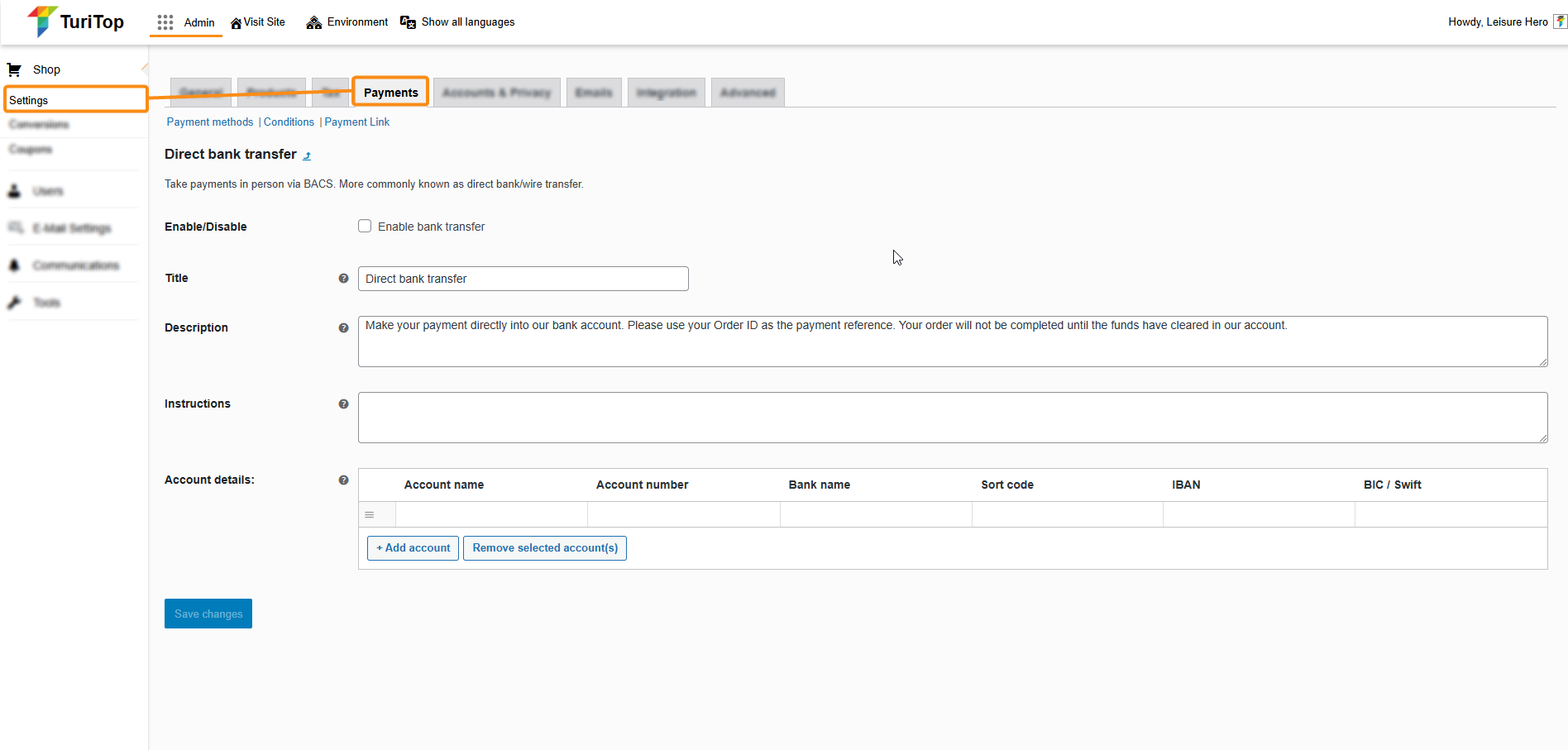Screen dimensions: 1568x750
Task: Click the + Add account button
Action: point(413,548)
